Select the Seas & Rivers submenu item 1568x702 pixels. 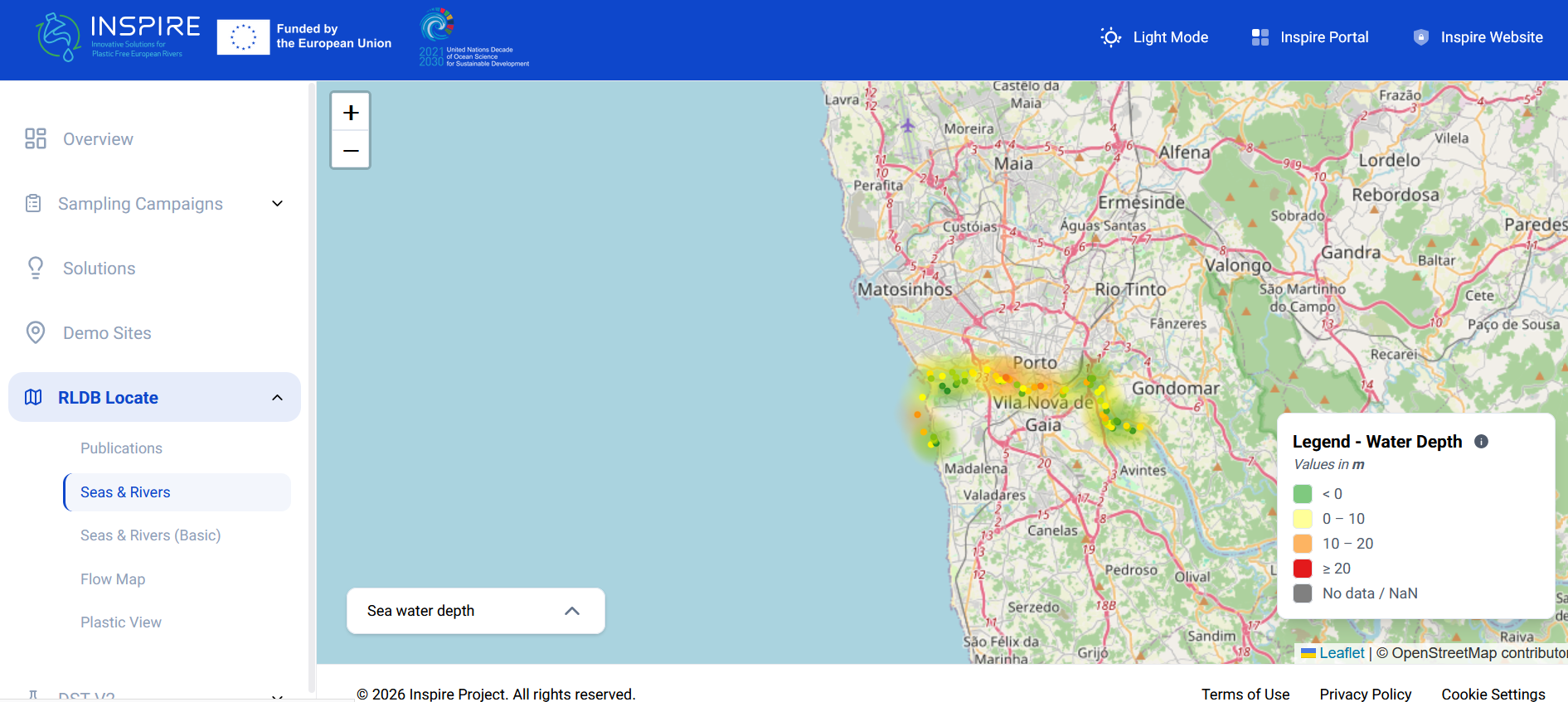click(177, 492)
